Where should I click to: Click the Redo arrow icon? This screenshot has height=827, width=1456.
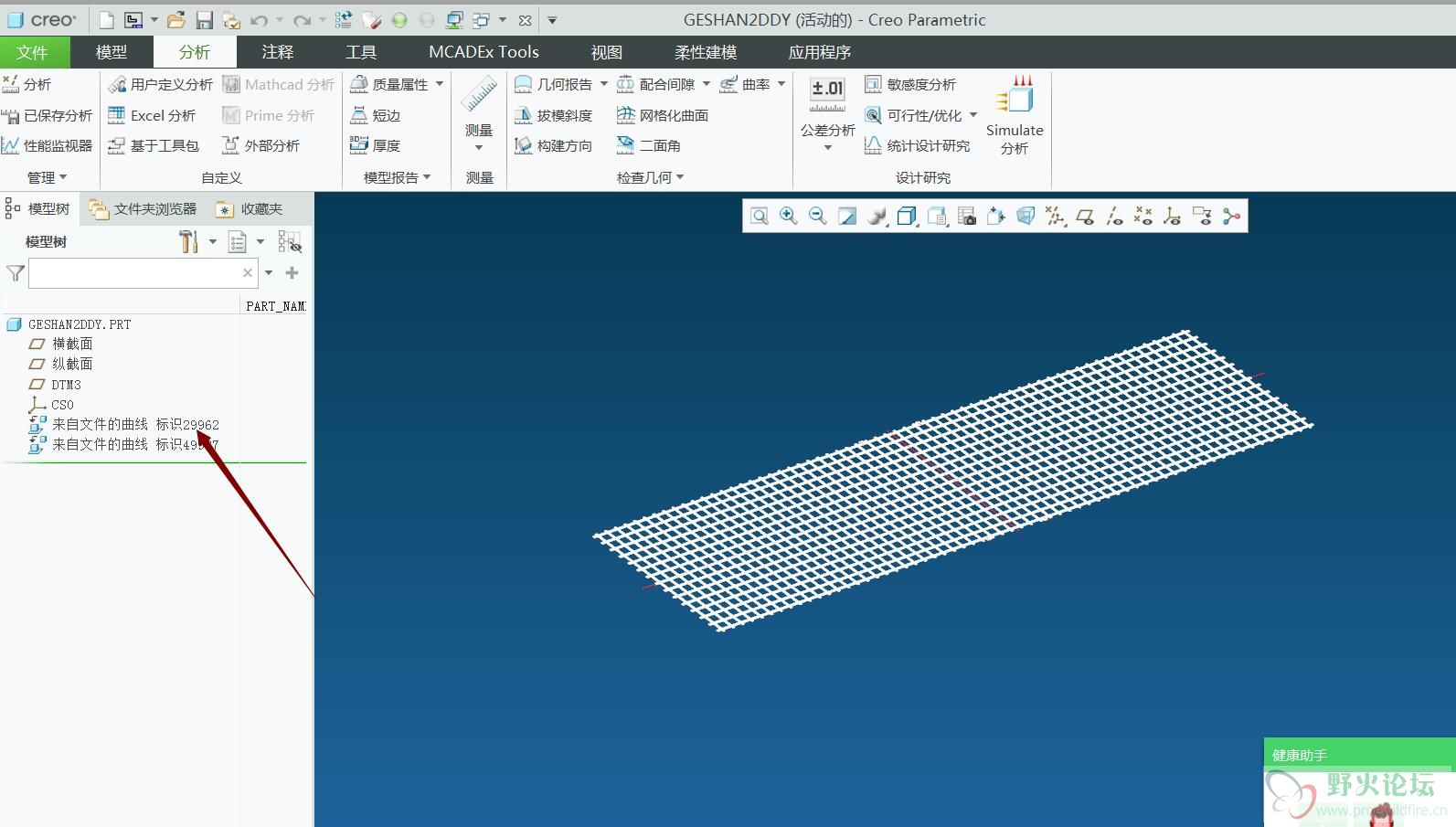302,20
